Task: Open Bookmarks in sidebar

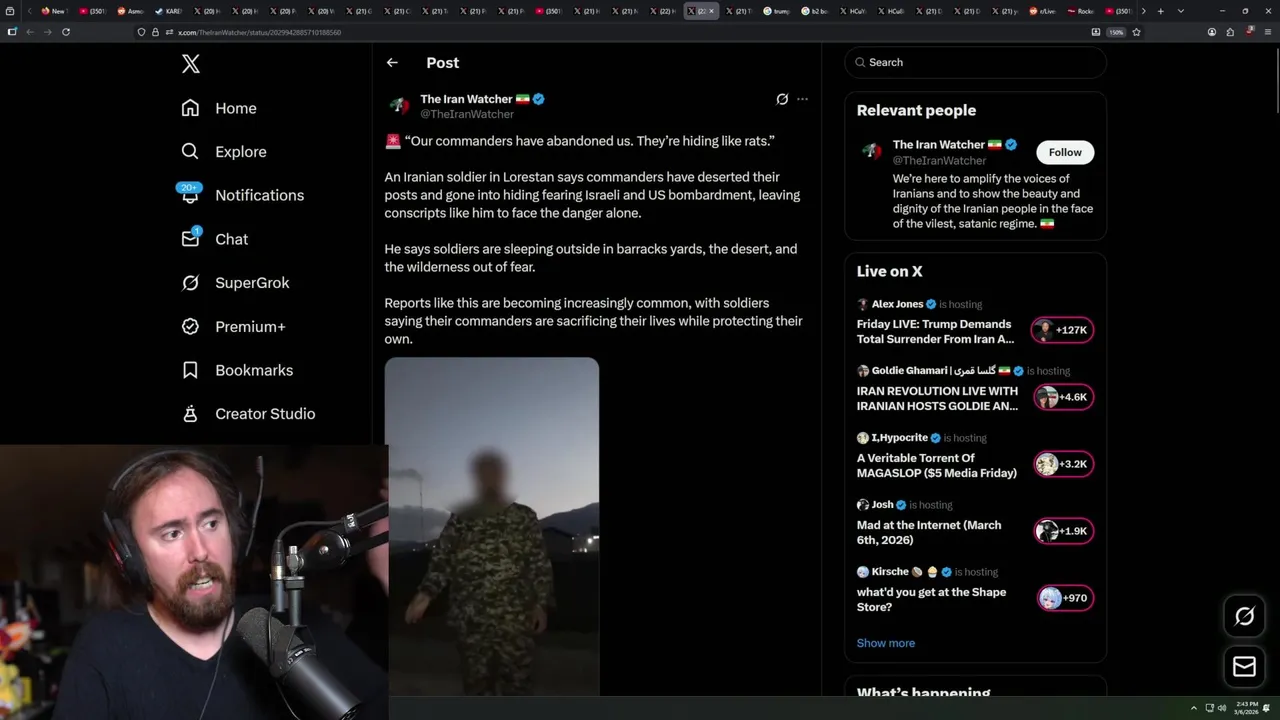Action: 237,370
